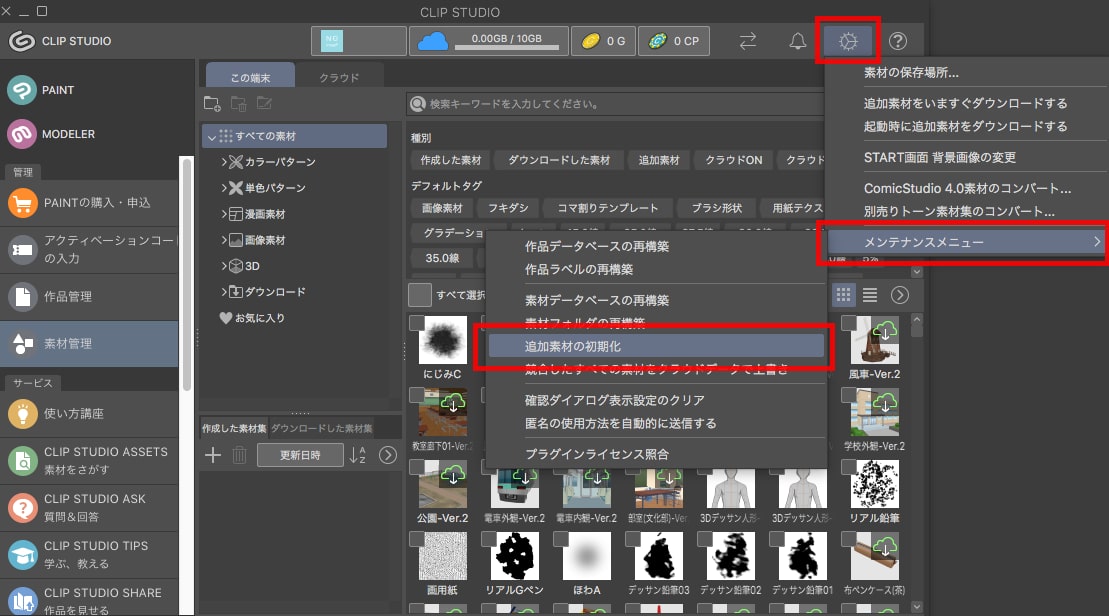Viewport: 1109px width, 616px height.
Task: Open the settings gear menu
Action: pyautogui.click(x=848, y=41)
